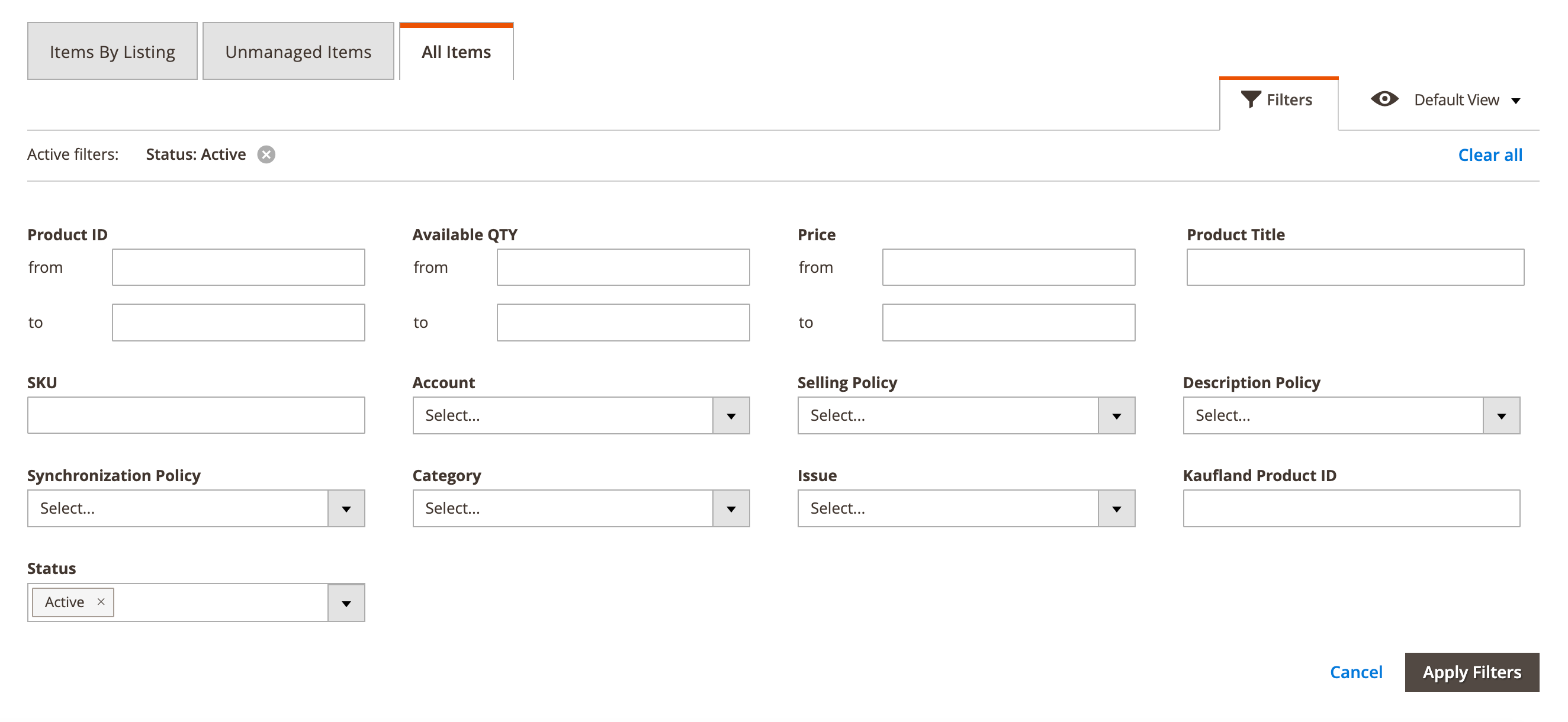Click the Clear all link
This screenshot has width=1568, height=722.
(x=1489, y=155)
